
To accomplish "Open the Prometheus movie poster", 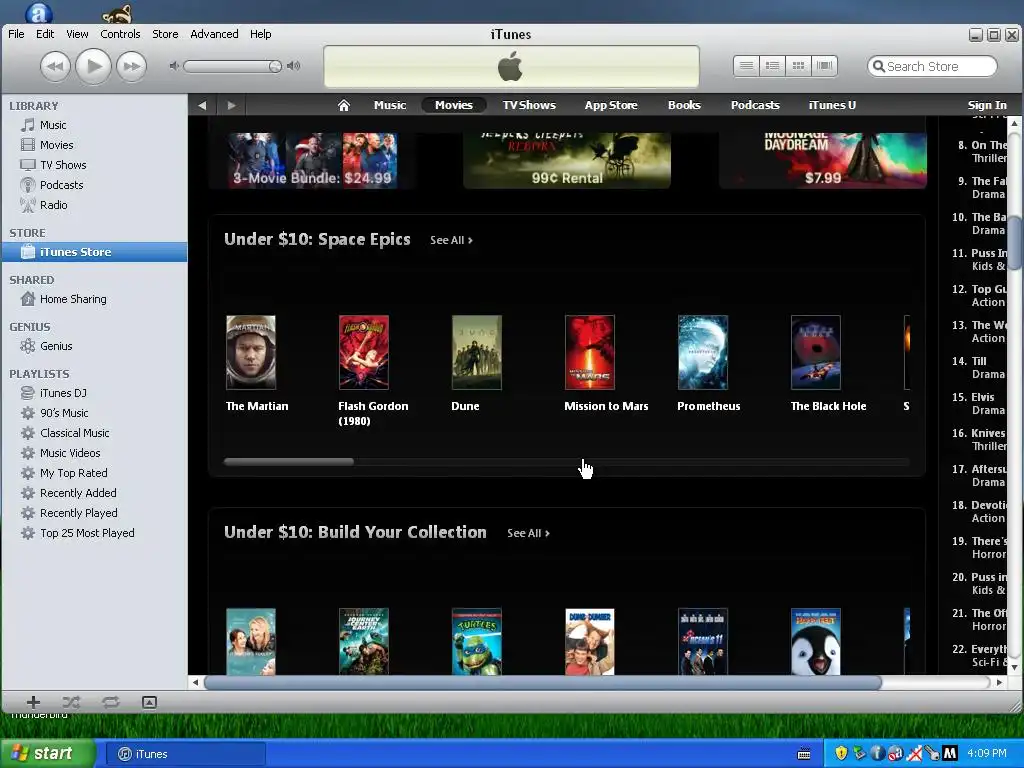I will [x=703, y=353].
